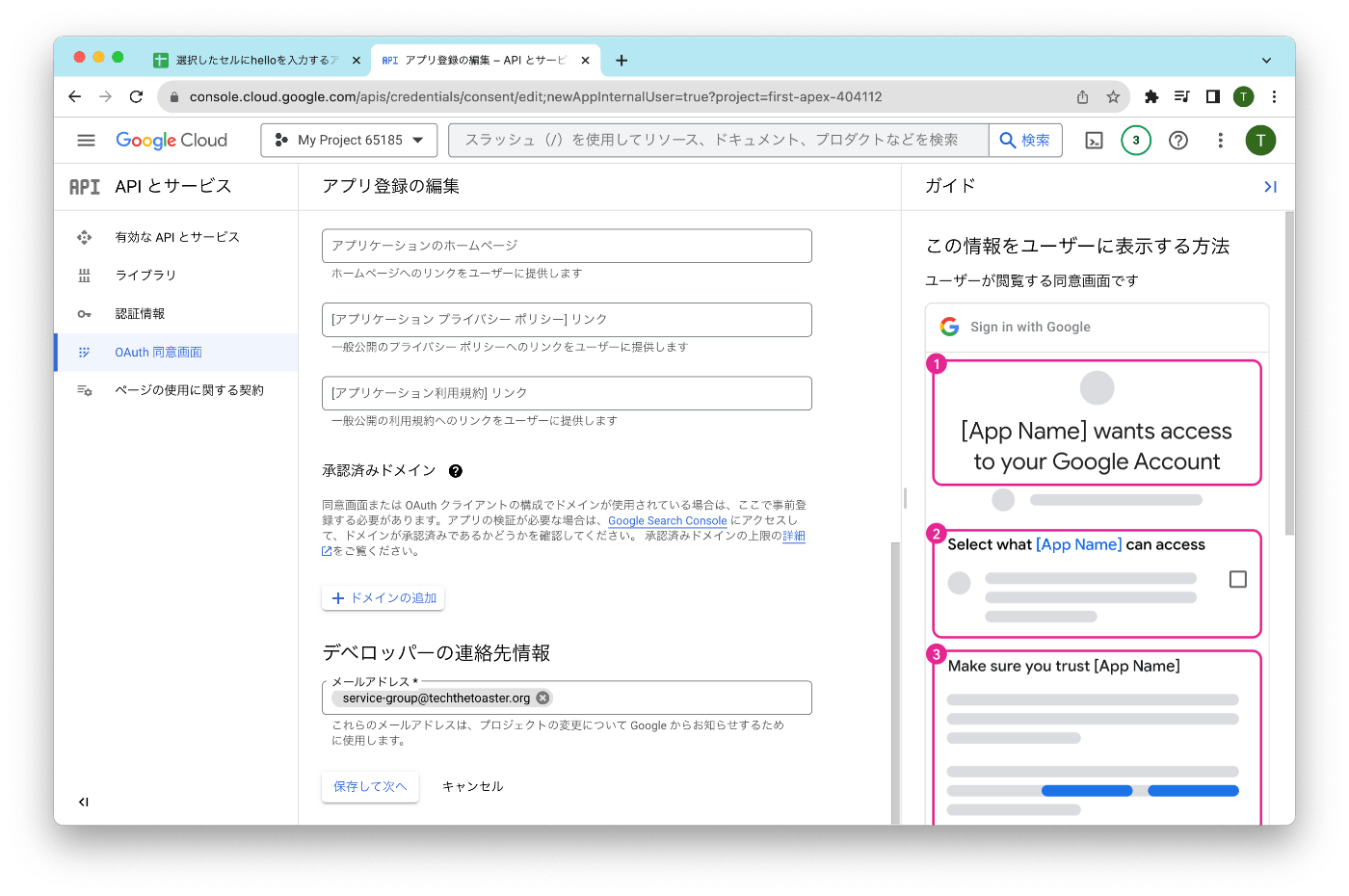The image size is (1349, 896).
Task: Open the Chrome profile avatar T
Action: (x=1244, y=96)
